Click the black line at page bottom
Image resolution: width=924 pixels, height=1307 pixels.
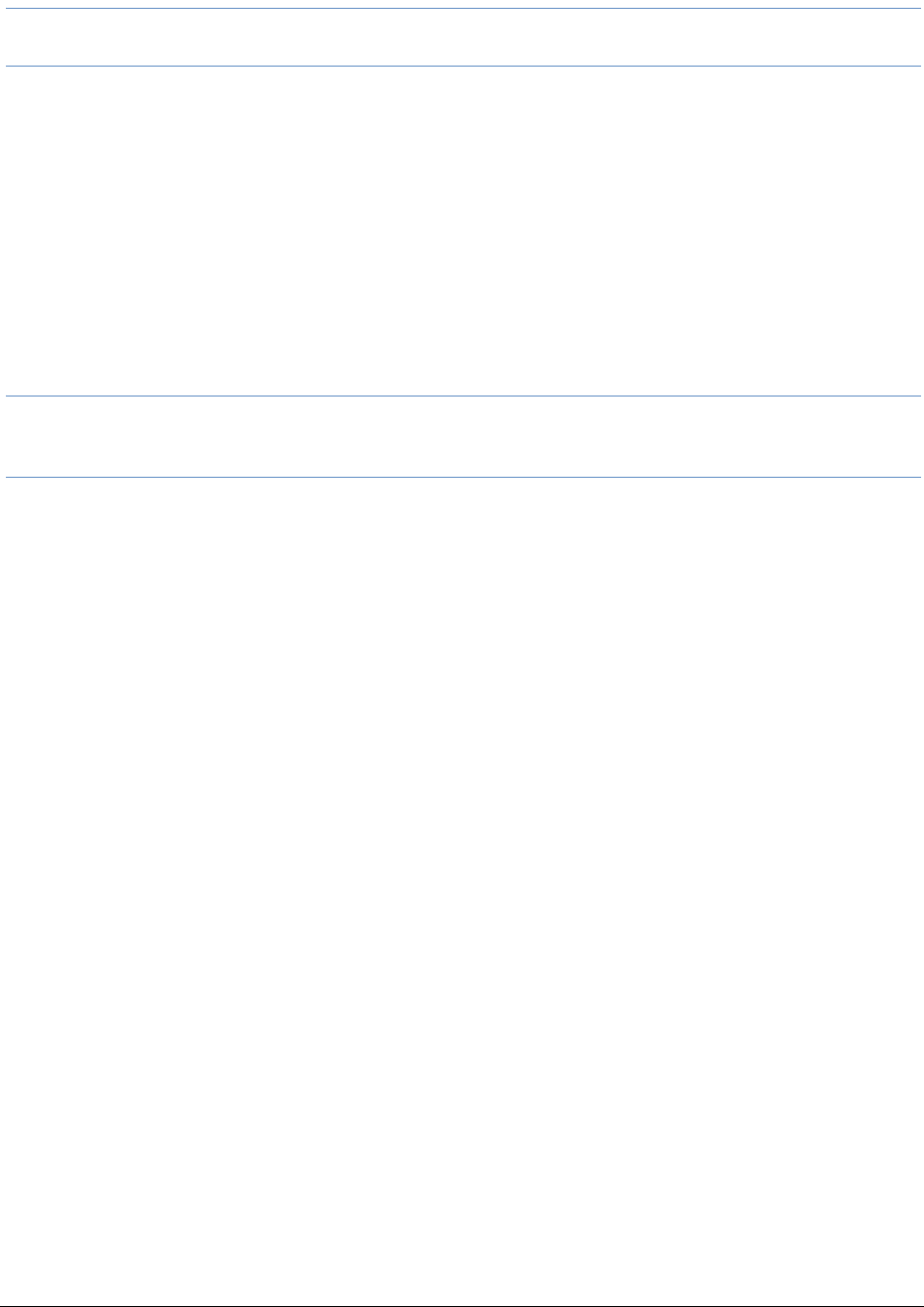[464, 1304]
